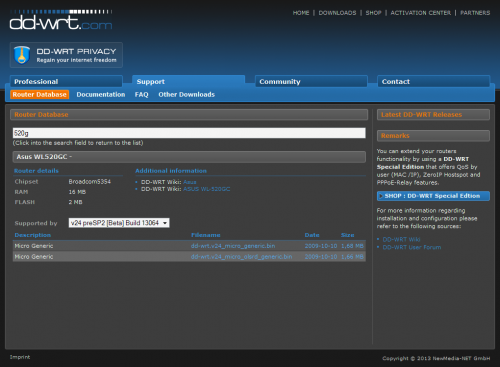Click the Description column header
Screen dimensions: 500x367
pyautogui.click(x=33, y=235)
